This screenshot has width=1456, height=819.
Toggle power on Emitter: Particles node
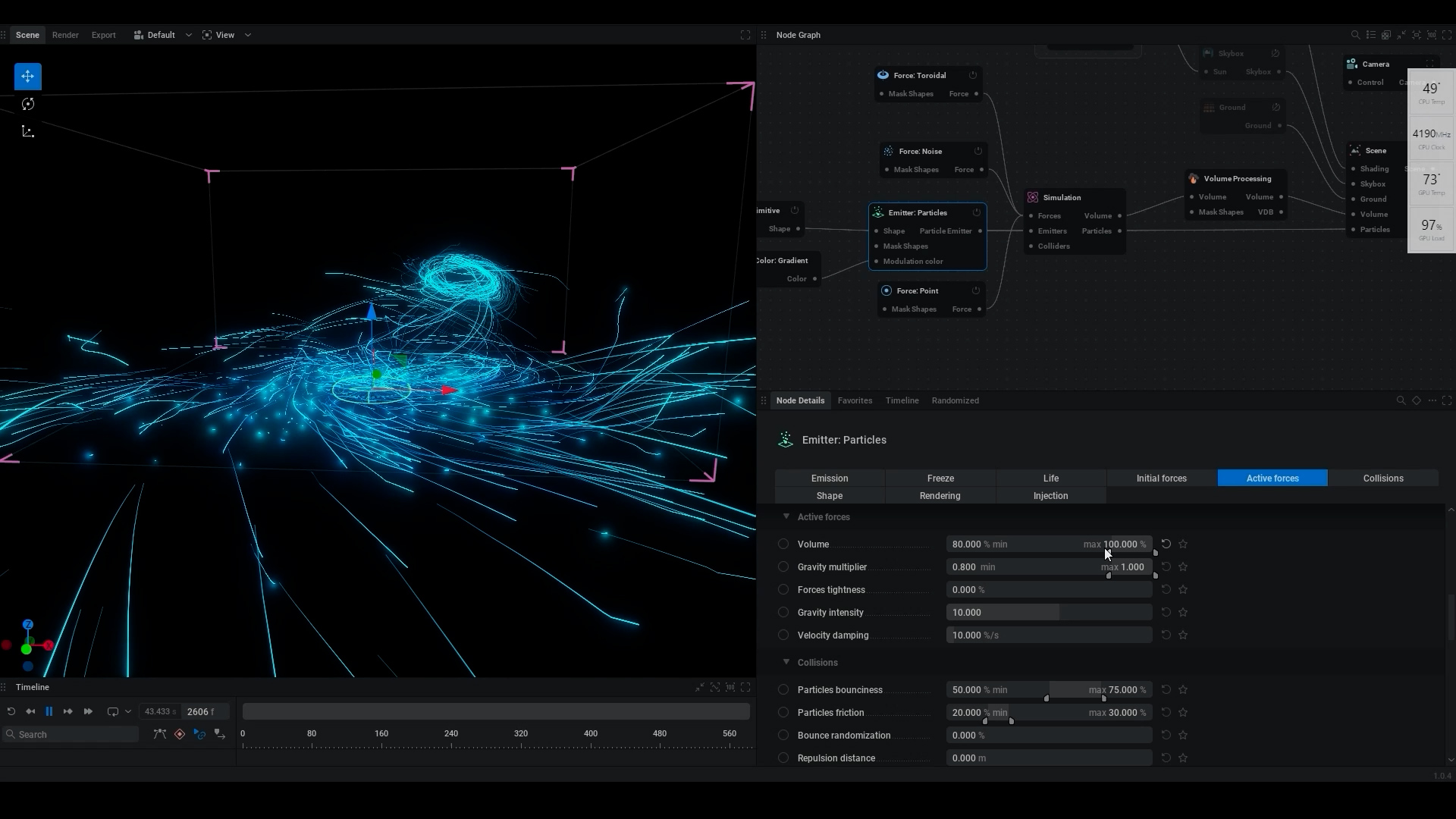coord(977,212)
